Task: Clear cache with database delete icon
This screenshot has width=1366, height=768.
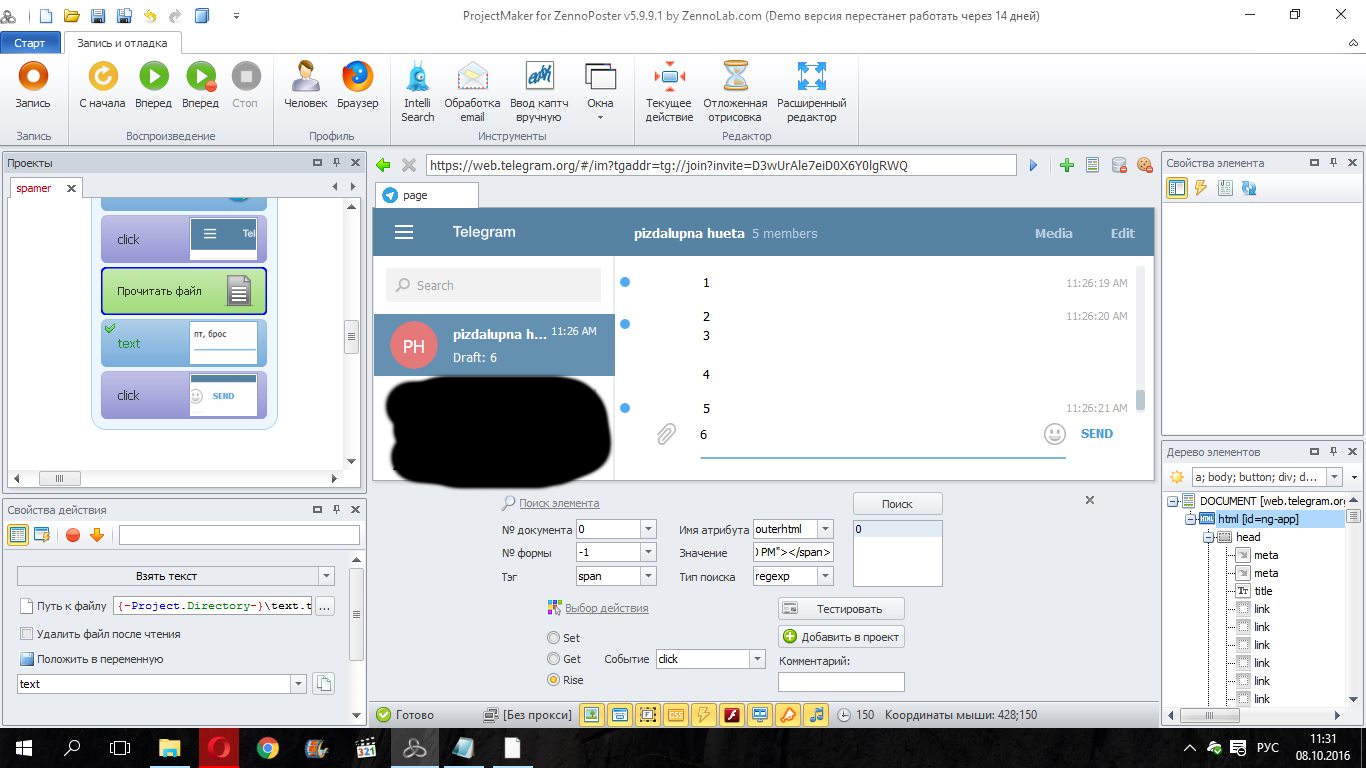Action: click(1119, 165)
